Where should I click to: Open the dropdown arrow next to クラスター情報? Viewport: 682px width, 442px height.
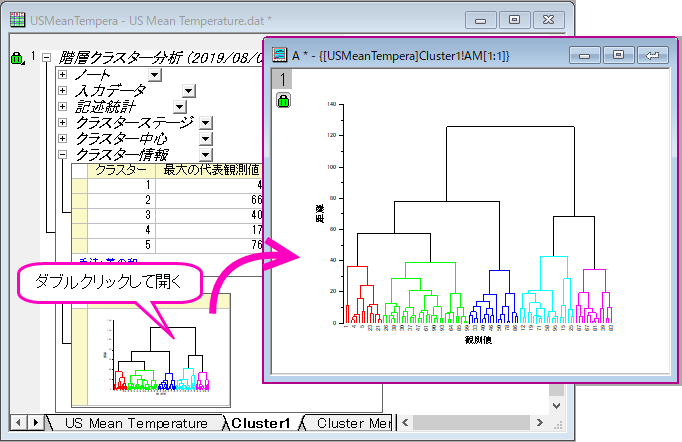pos(206,155)
